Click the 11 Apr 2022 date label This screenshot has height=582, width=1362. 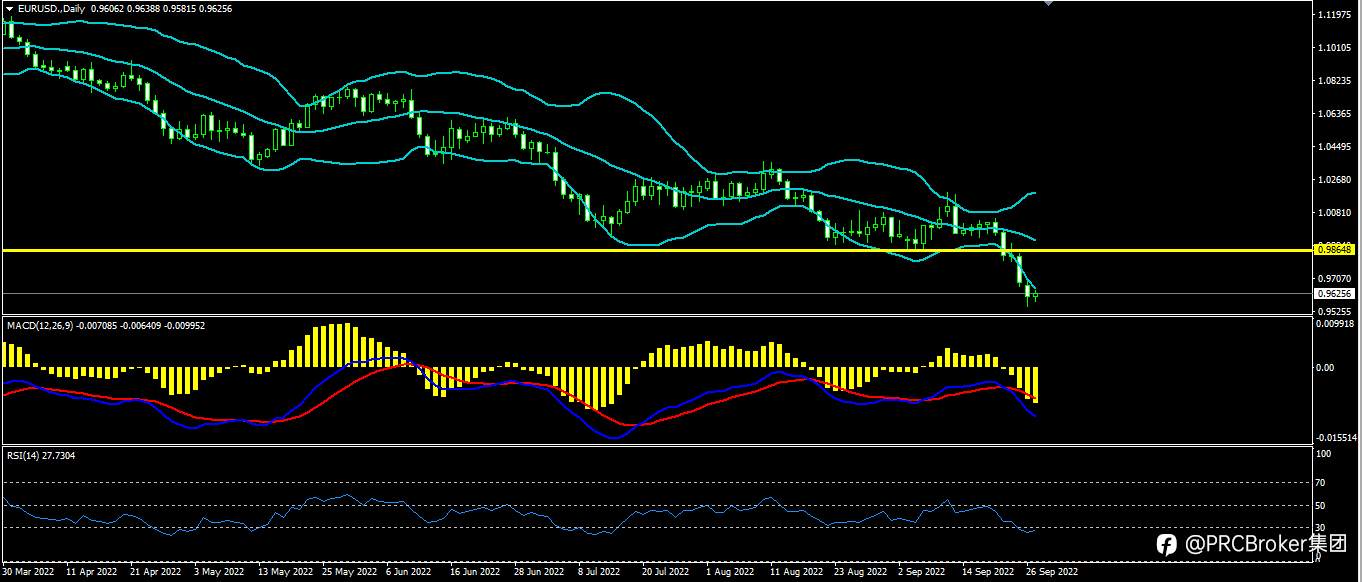point(91,573)
